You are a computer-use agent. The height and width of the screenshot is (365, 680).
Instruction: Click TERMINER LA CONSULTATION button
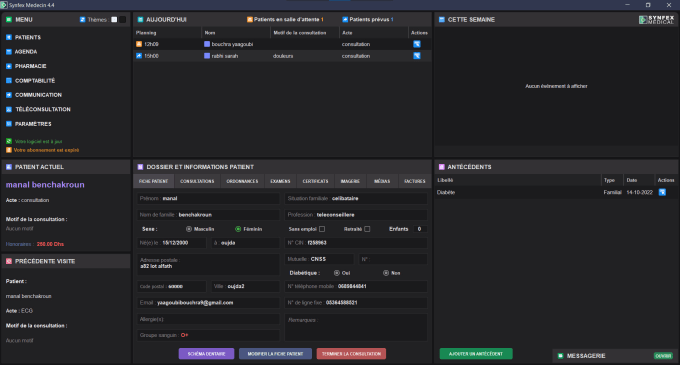coord(351,354)
